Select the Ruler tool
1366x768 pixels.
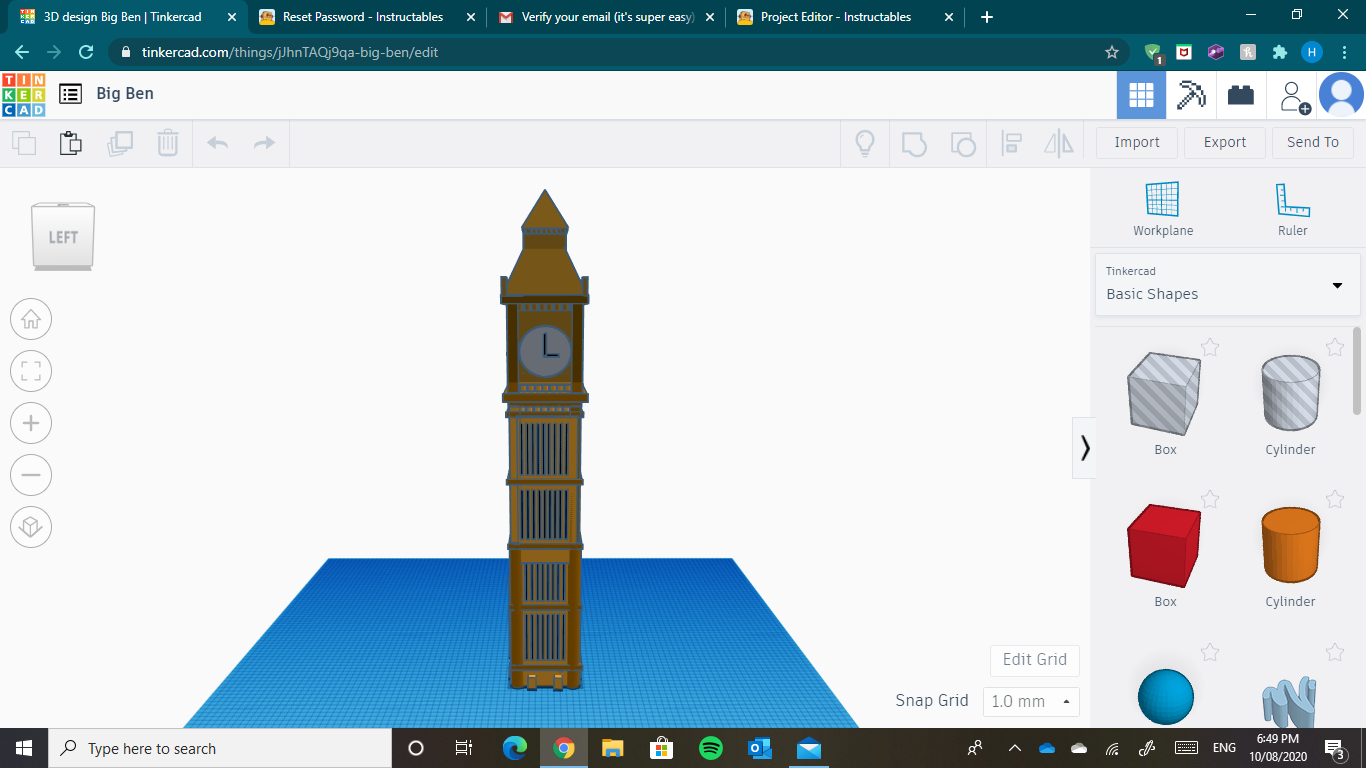(x=1292, y=208)
